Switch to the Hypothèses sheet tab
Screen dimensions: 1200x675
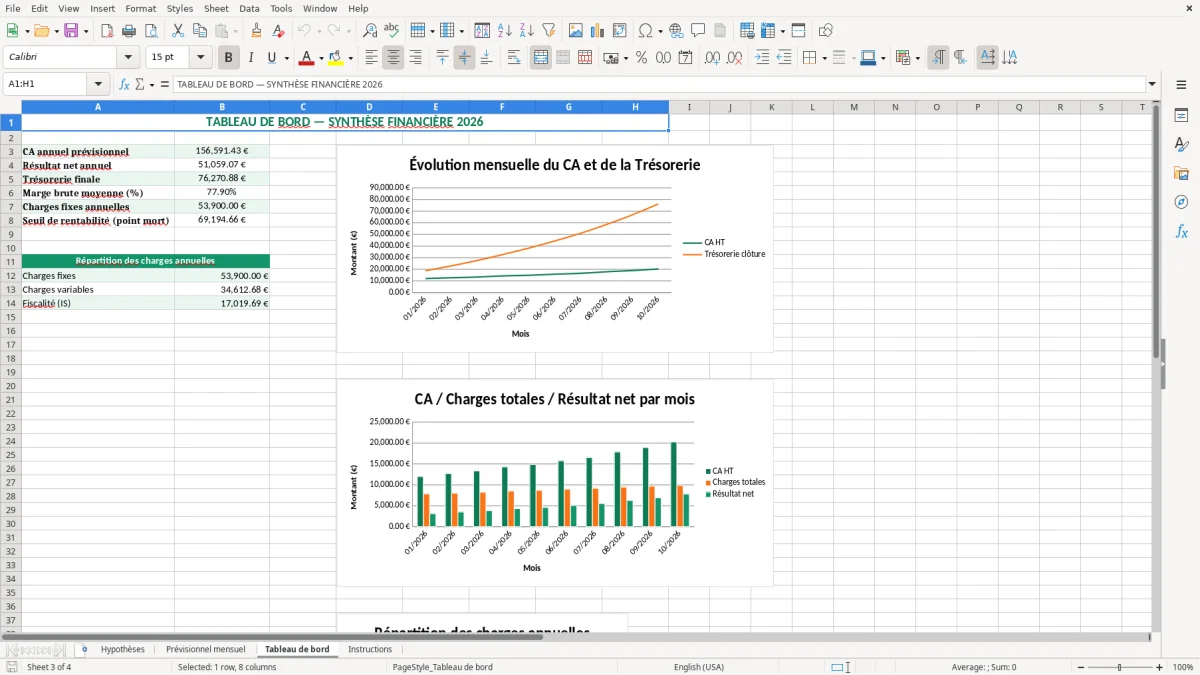click(x=122, y=649)
